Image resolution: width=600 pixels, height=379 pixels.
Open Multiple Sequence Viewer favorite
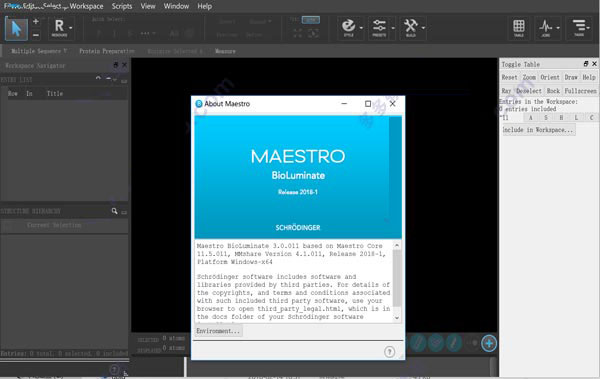pyautogui.click(x=39, y=51)
